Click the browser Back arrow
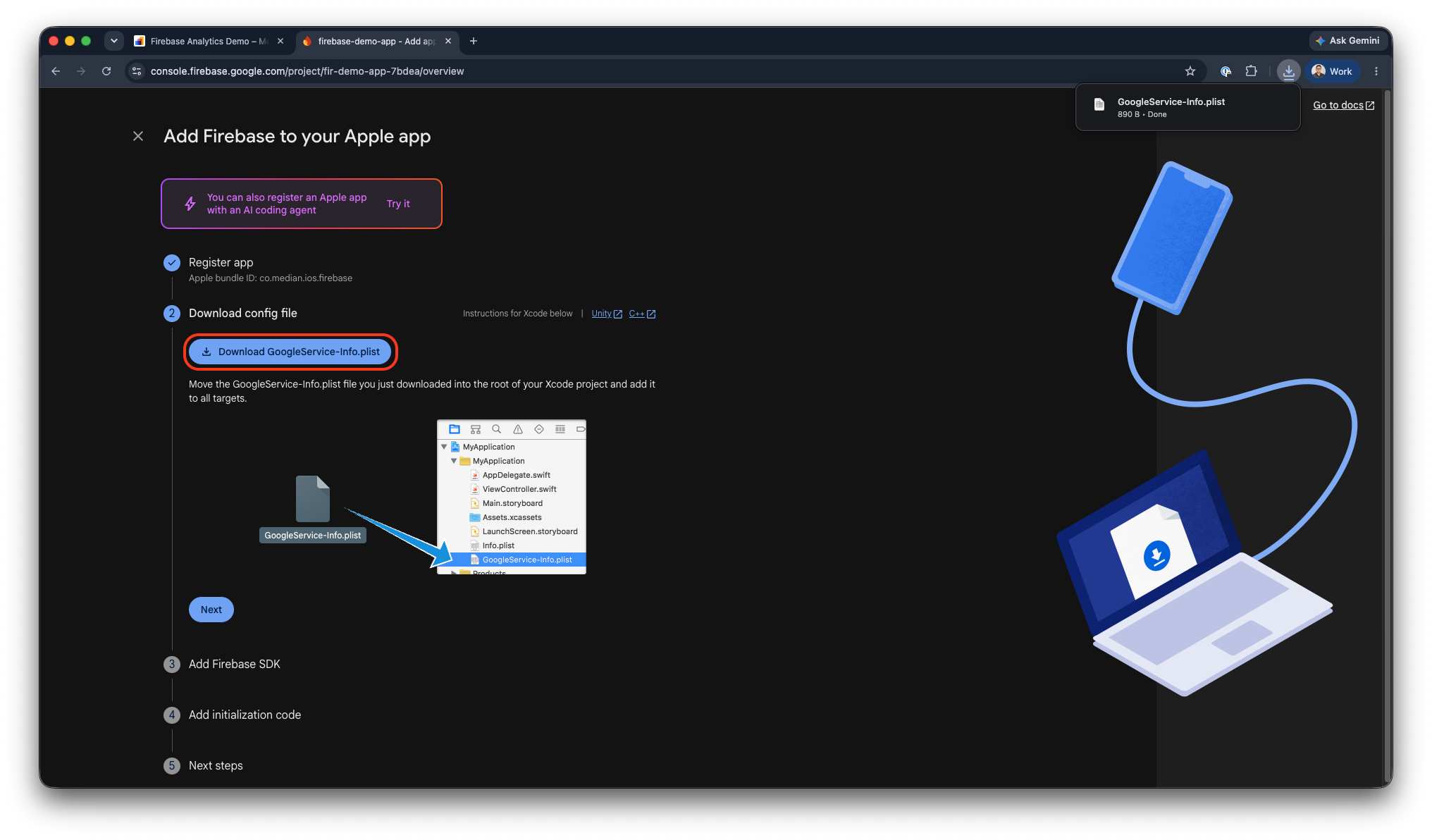The height and width of the screenshot is (840, 1432). 56,71
